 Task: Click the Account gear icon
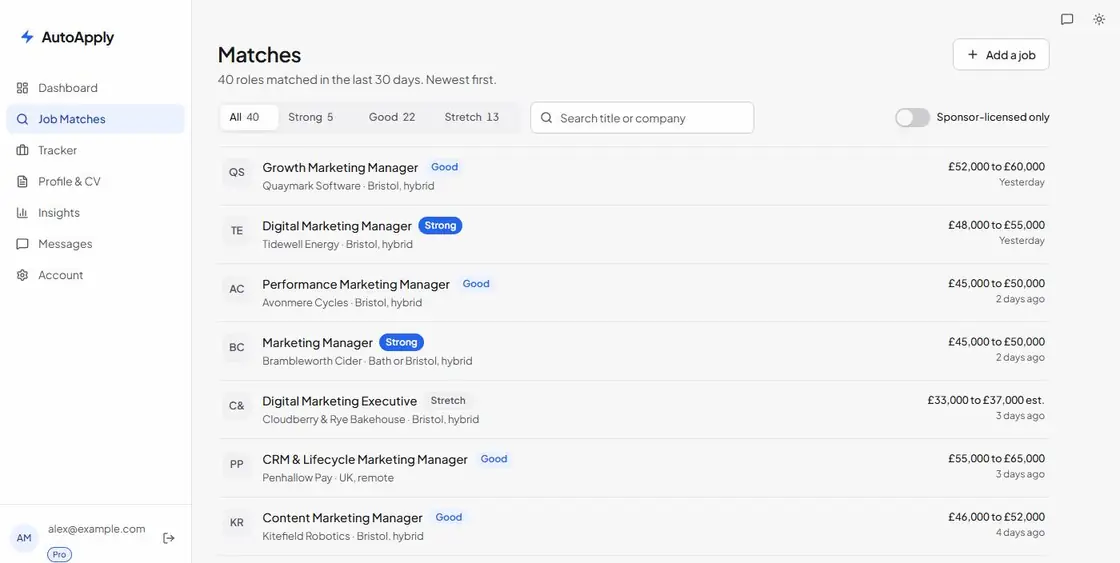(22, 275)
